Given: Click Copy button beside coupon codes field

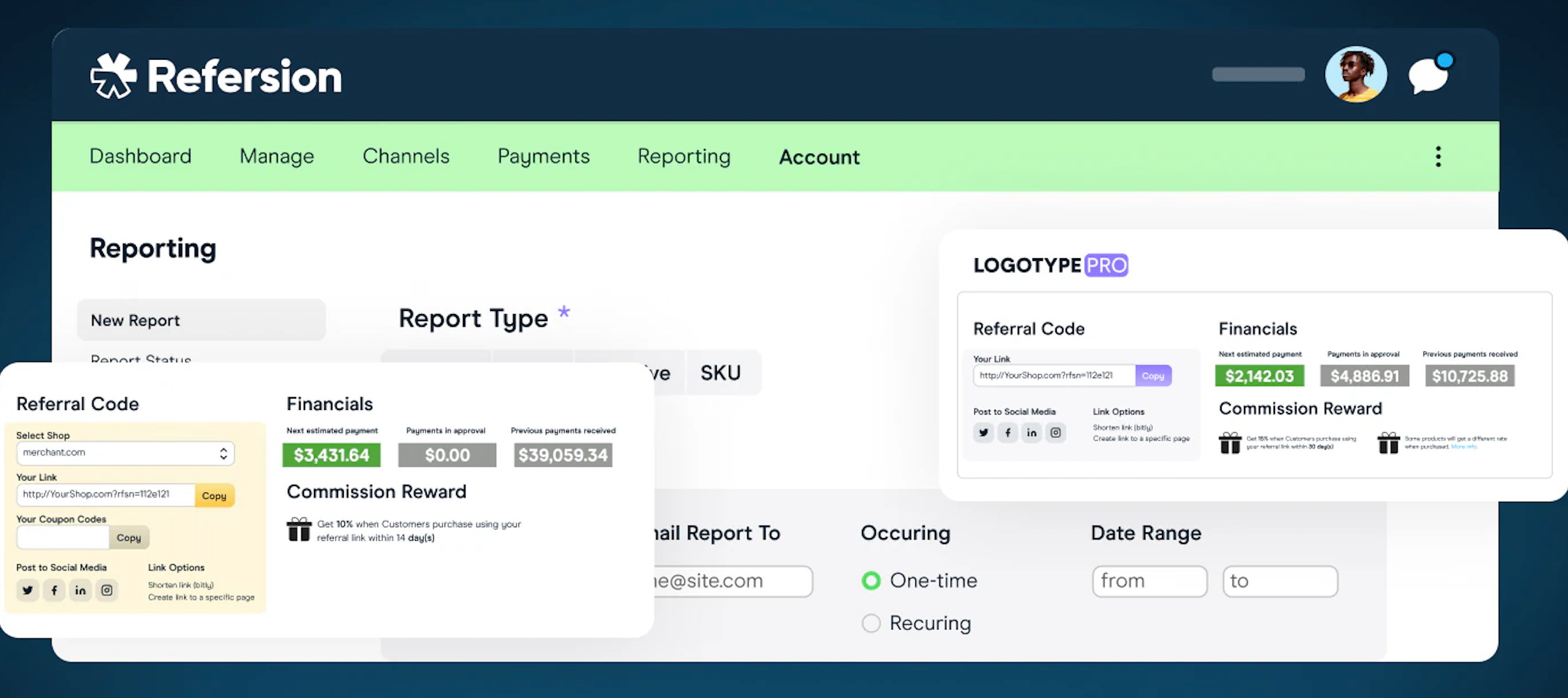Looking at the screenshot, I should pos(129,537).
